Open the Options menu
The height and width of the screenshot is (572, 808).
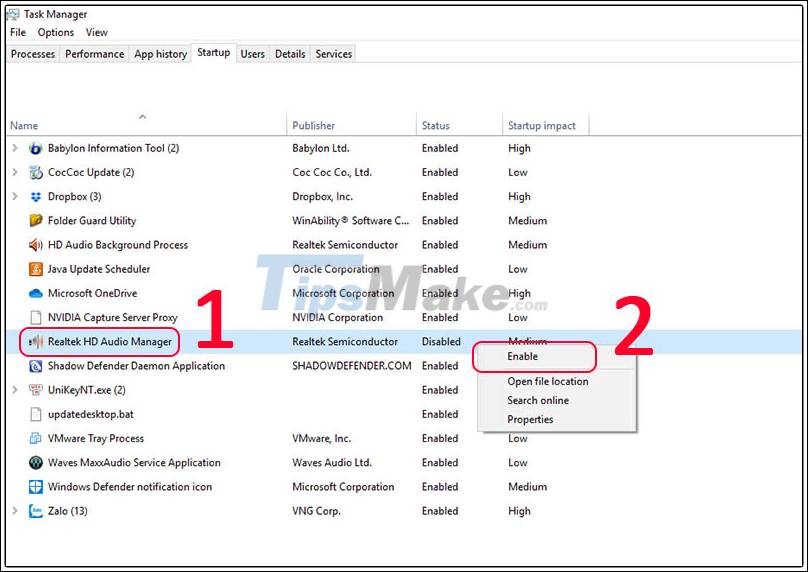tap(56, 32)
